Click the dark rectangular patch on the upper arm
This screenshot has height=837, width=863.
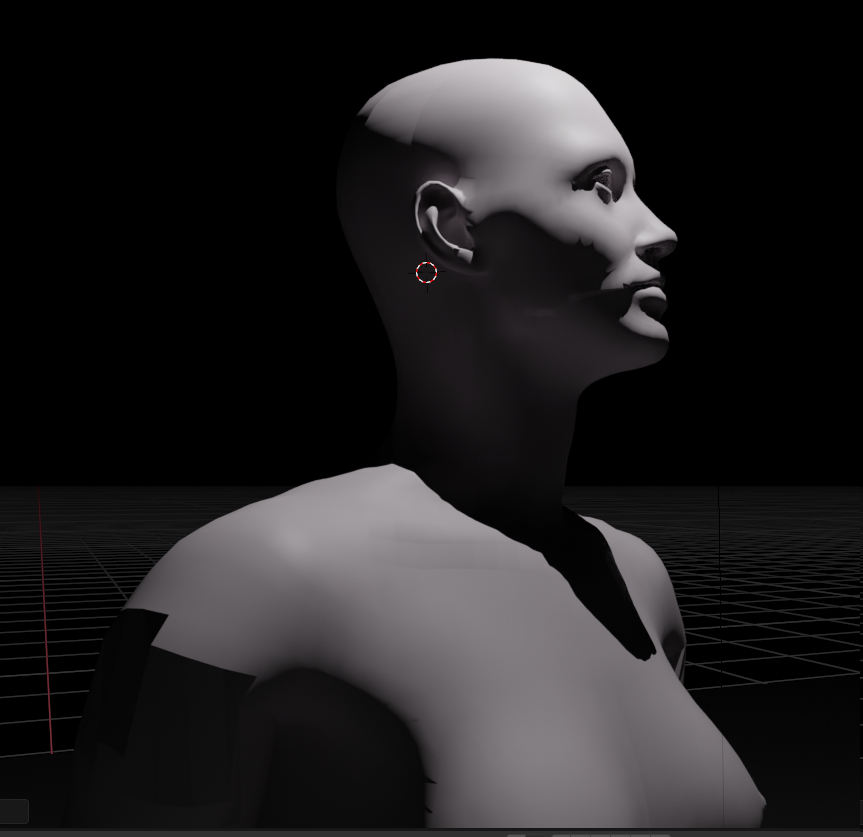[x=130, y=680]
